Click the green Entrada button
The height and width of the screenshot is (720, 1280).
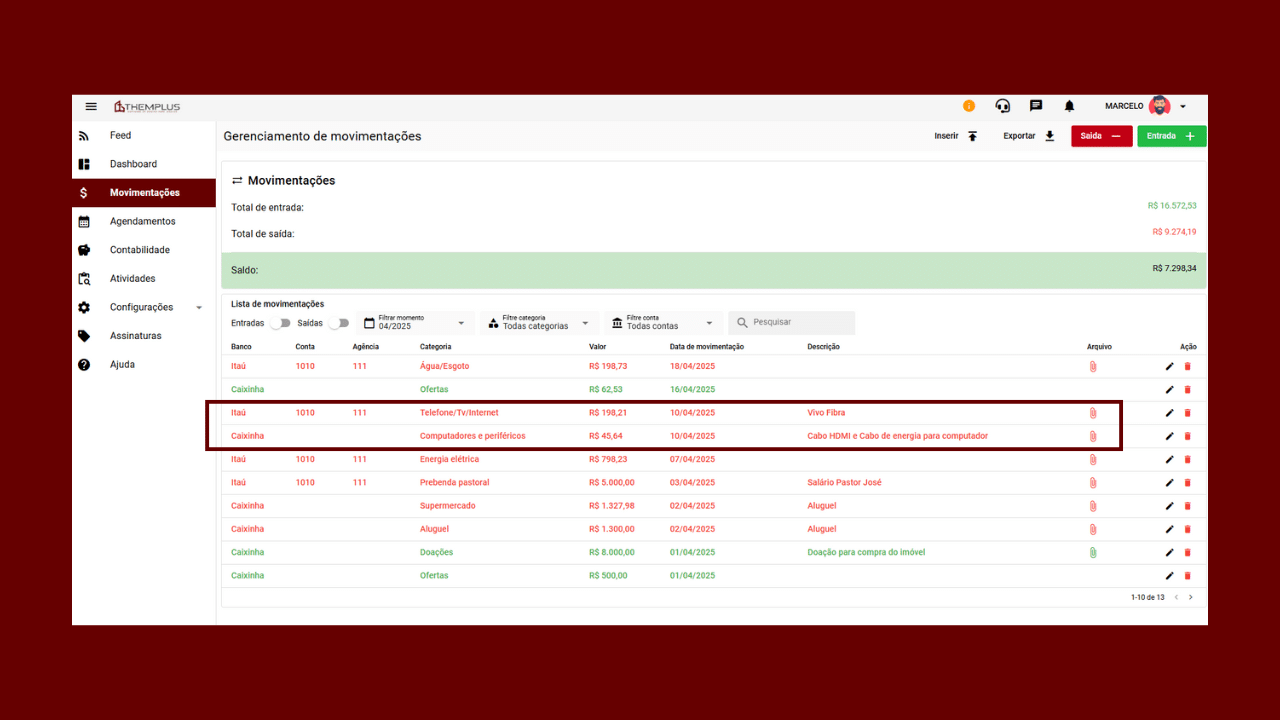tap(1171, 136)
